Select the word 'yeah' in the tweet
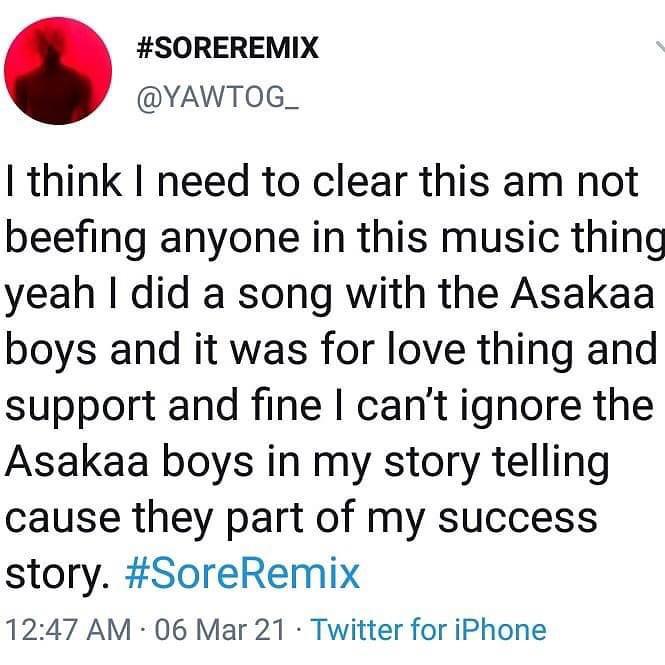This screenshot has width=665, height=665. [50, 296]
